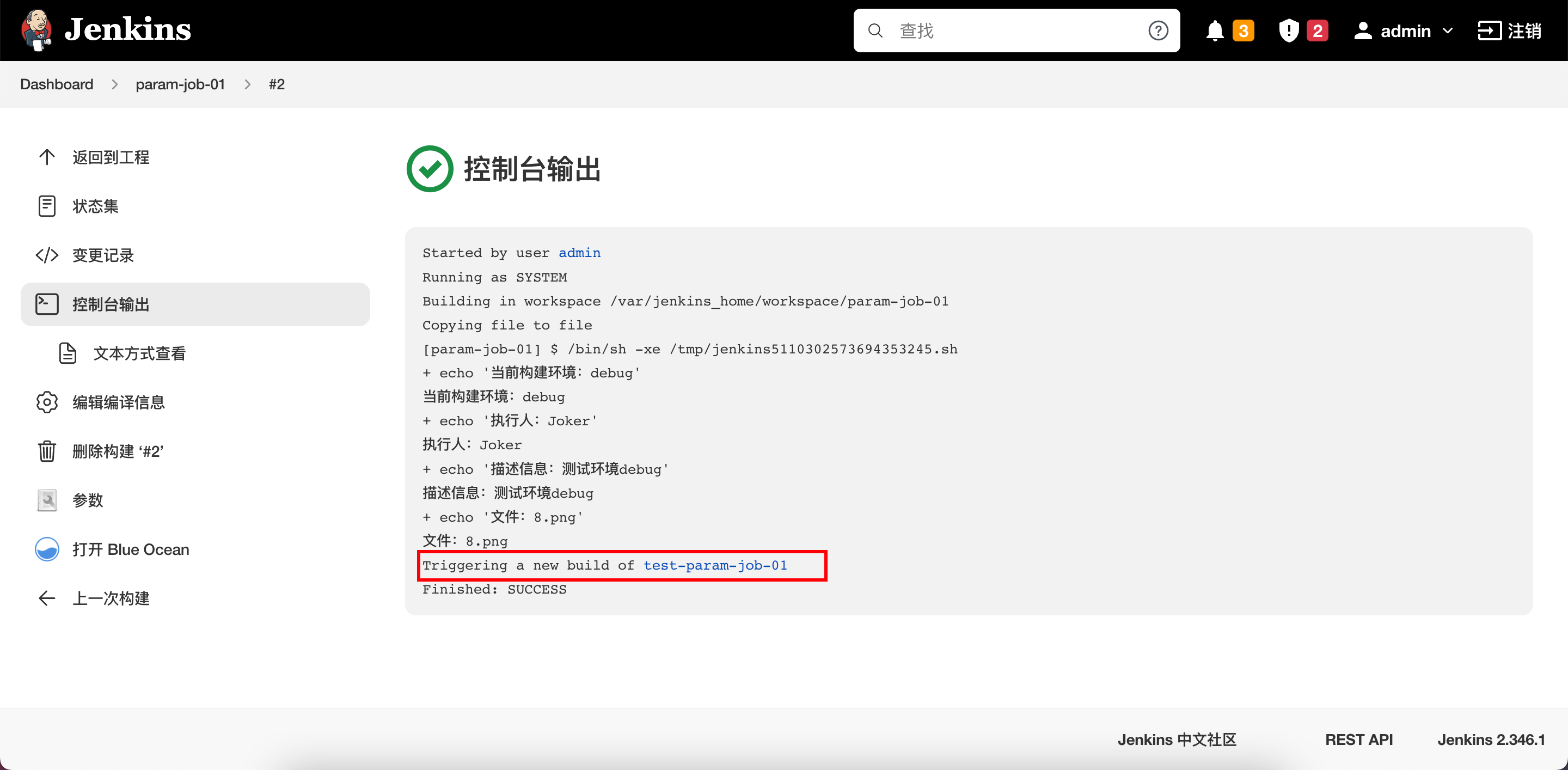Click the Blue Ocean icon
This screenshot has height=770, width=1568.
tap(47, 549)
